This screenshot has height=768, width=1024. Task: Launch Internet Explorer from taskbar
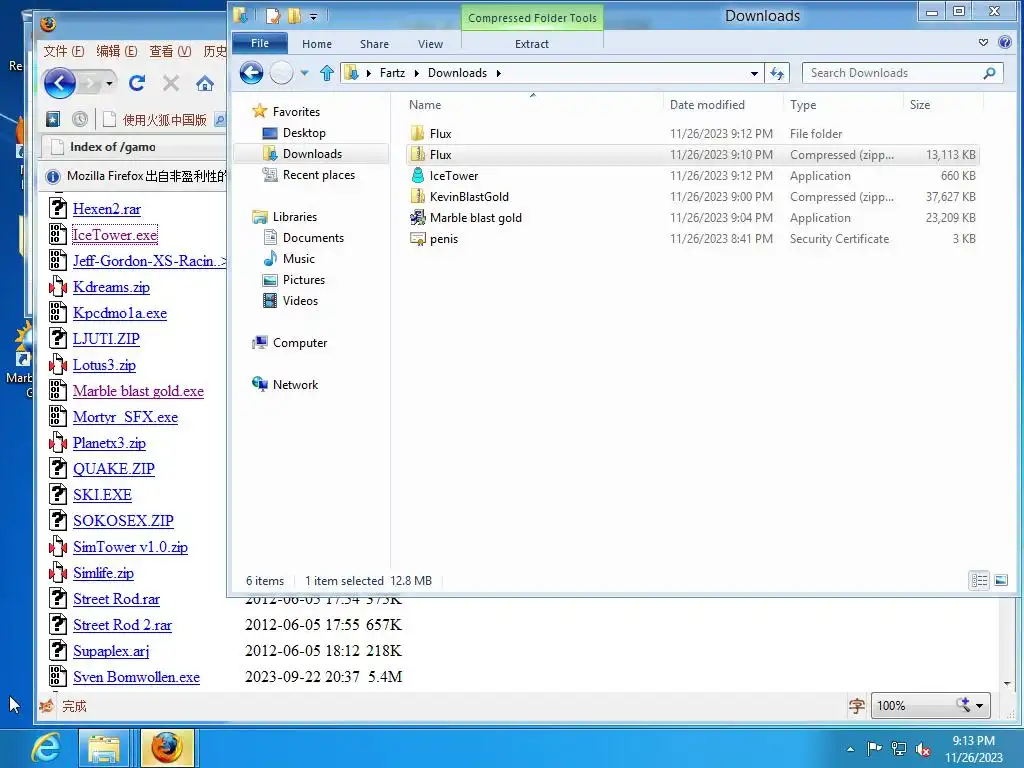coord(46,748)
